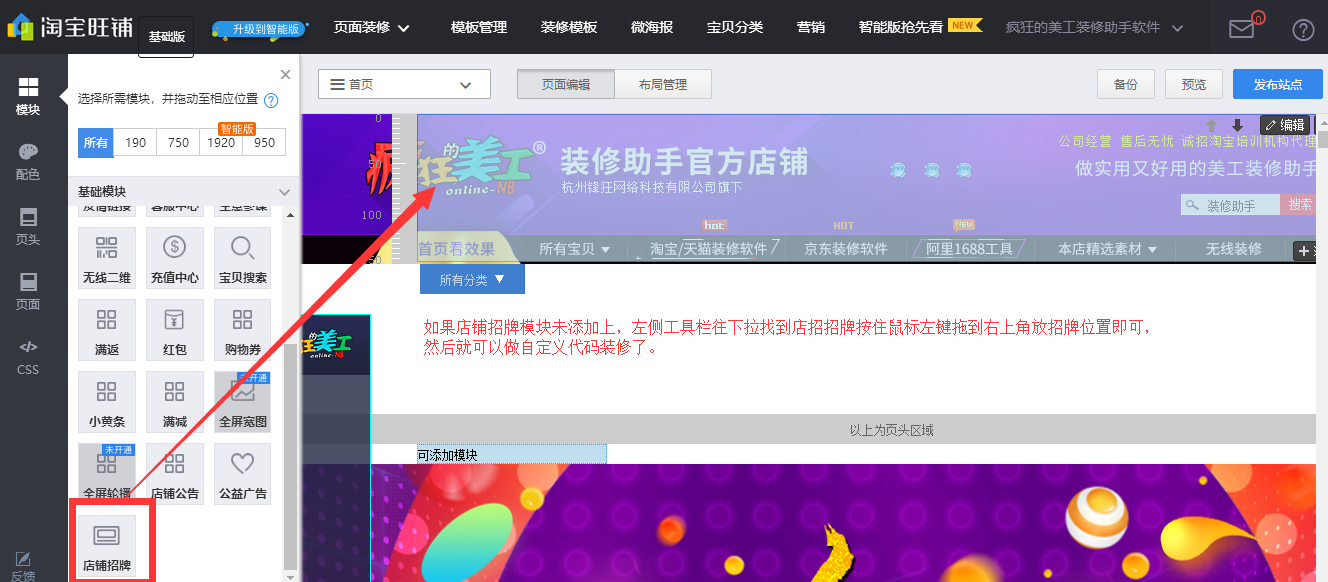Toggle the 1920 smart-version width filter
1328x582 pixels.
(x=220, y=142)
